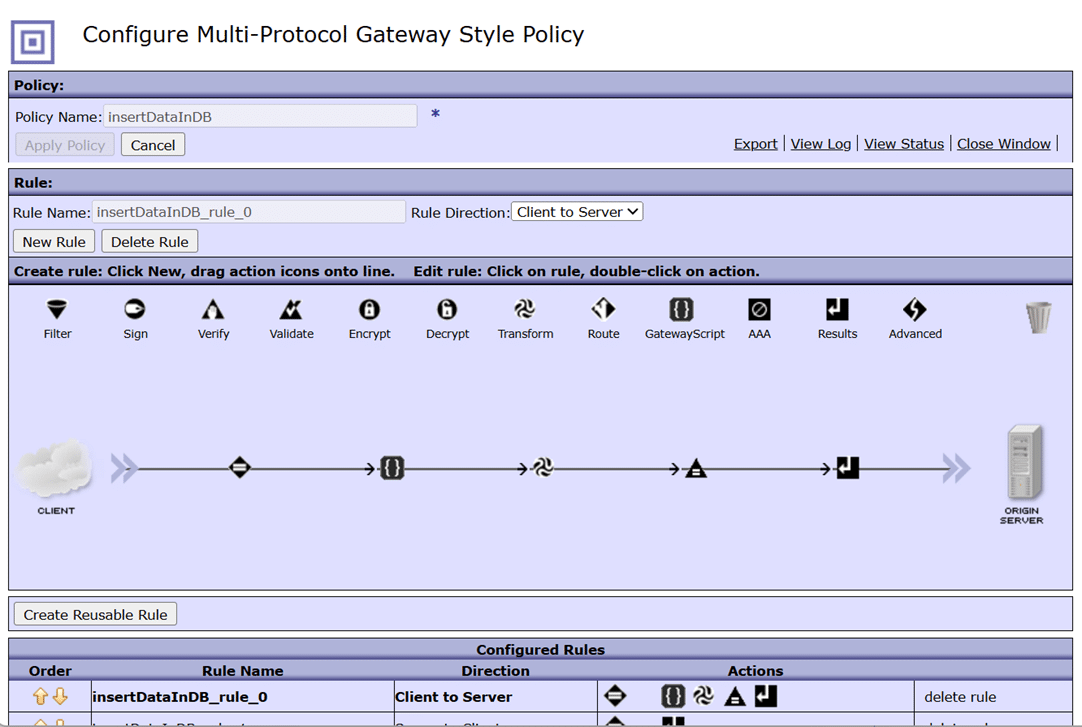Select the Transform action icon
The image size is (1082, 727).
coord(525,310)
